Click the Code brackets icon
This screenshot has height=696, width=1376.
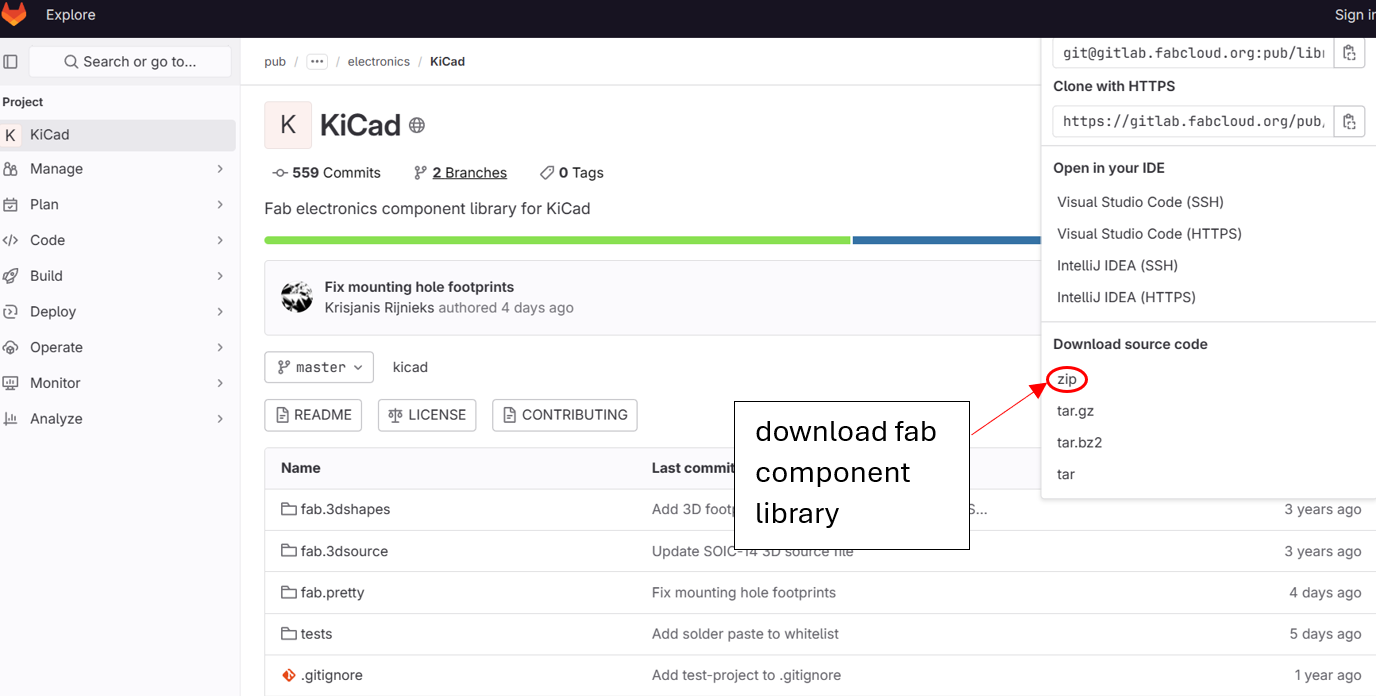(10, 240)
